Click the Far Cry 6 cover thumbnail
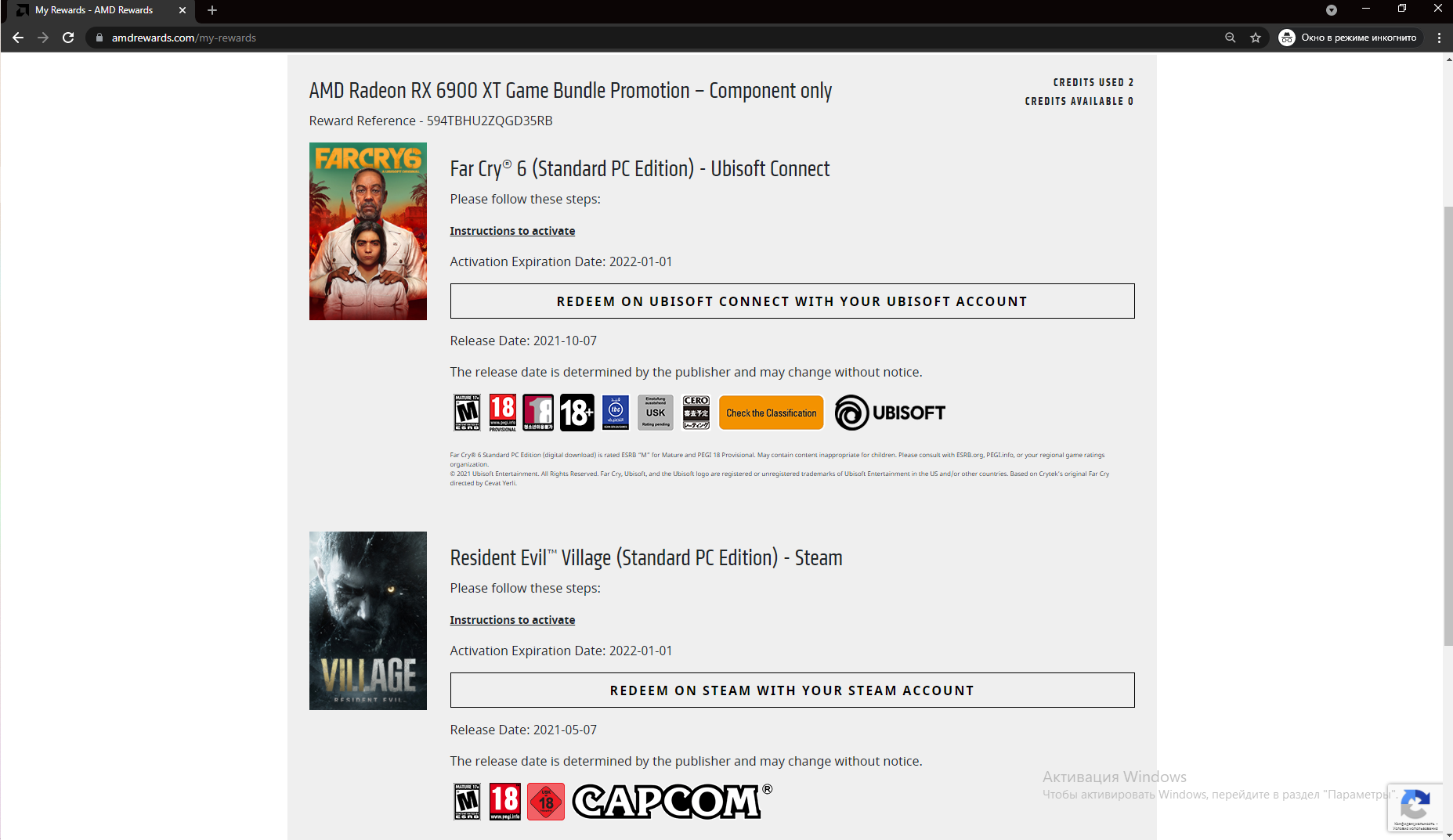This screenshot has width=1453, height=840. pyautogui.click(x=368, y=231)
